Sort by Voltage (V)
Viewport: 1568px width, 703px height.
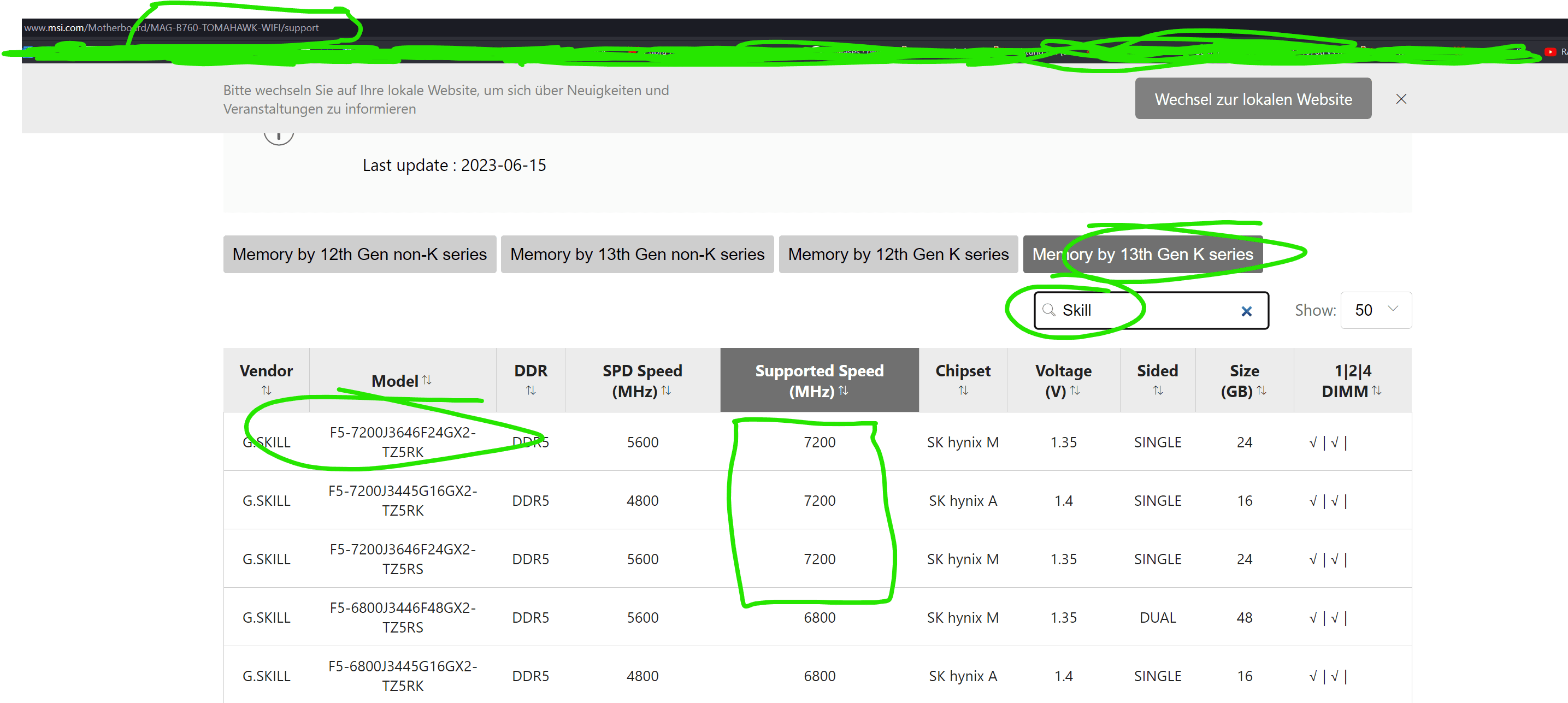pos(1075,390)
